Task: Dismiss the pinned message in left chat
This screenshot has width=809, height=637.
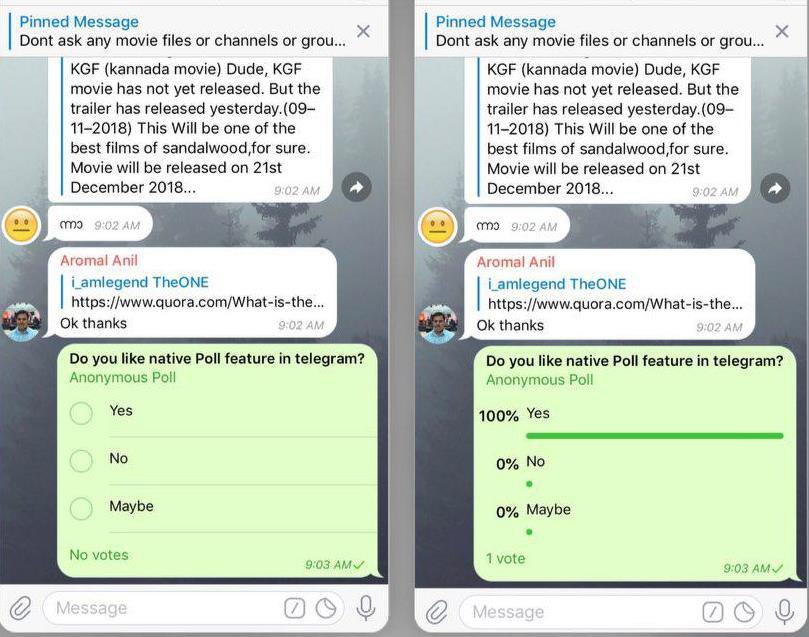Action: click(363, 31)
